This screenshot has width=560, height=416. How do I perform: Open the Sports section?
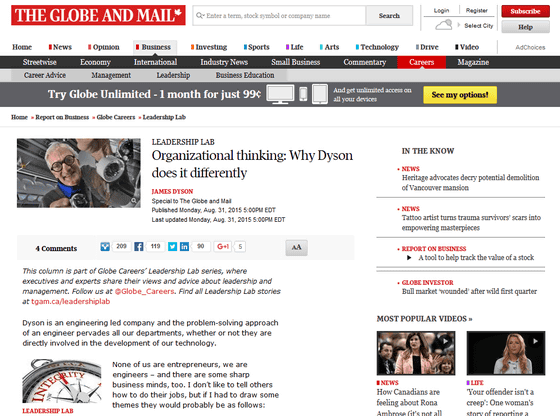256,47
